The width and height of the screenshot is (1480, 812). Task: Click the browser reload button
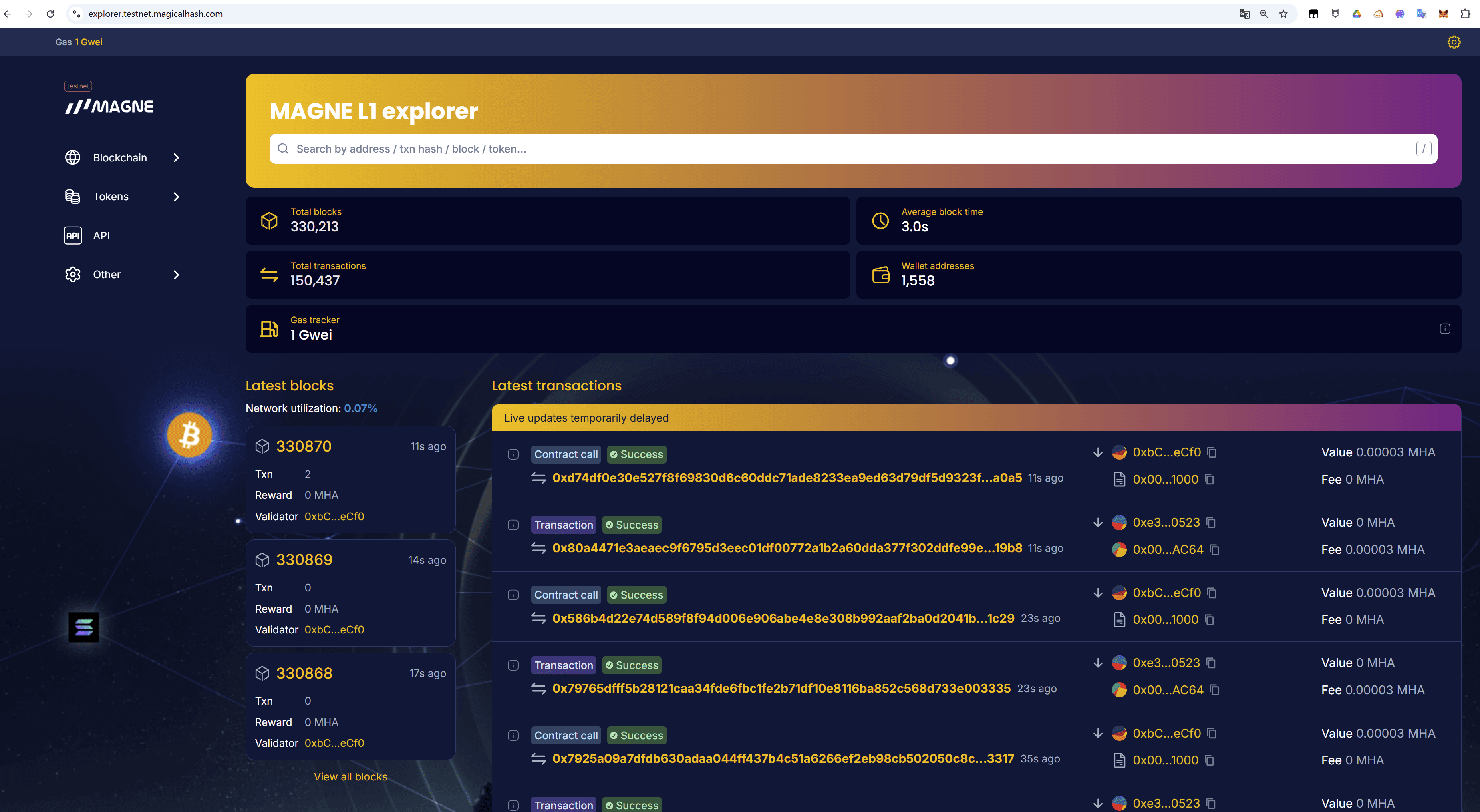[50, 14]
